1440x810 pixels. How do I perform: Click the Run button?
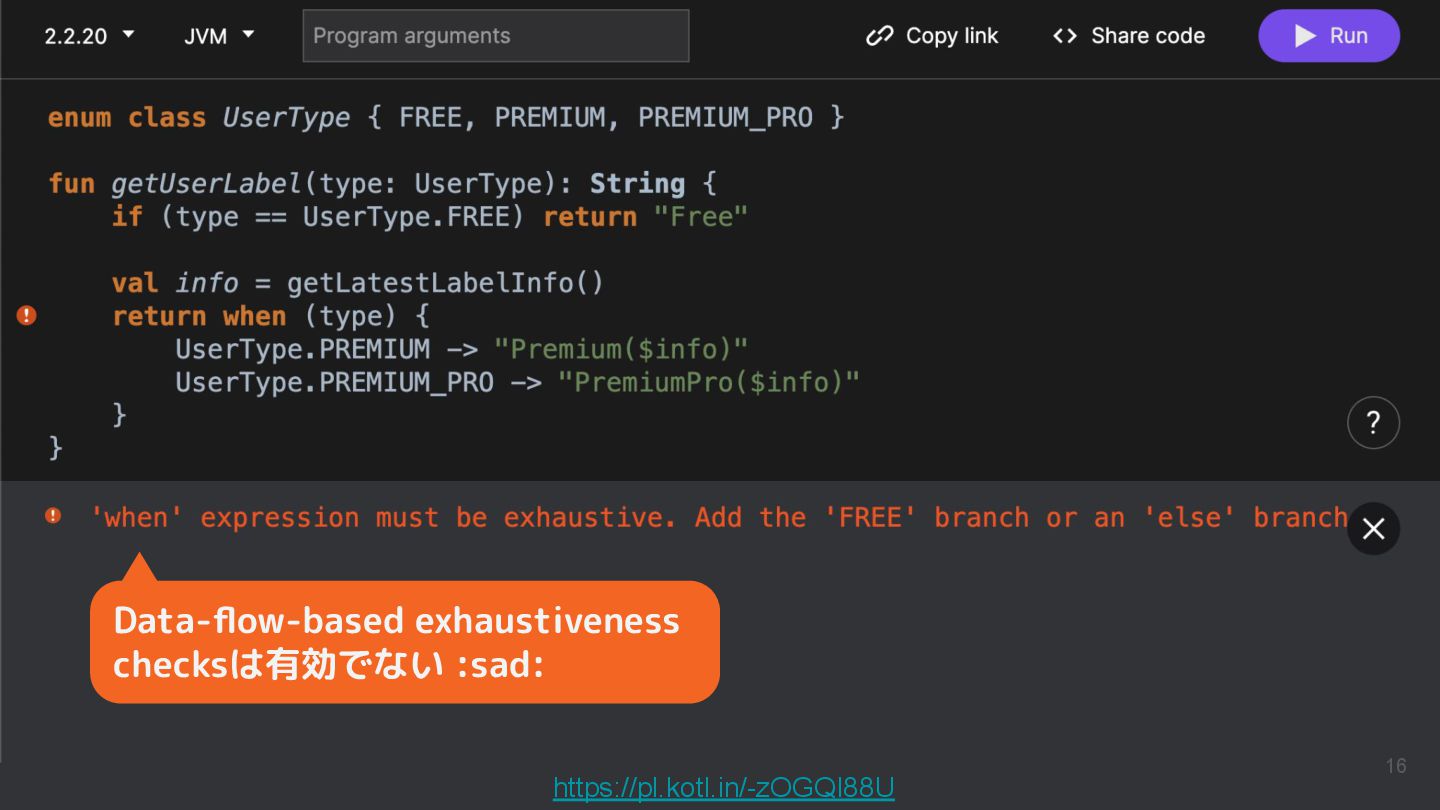[1328, 36]
